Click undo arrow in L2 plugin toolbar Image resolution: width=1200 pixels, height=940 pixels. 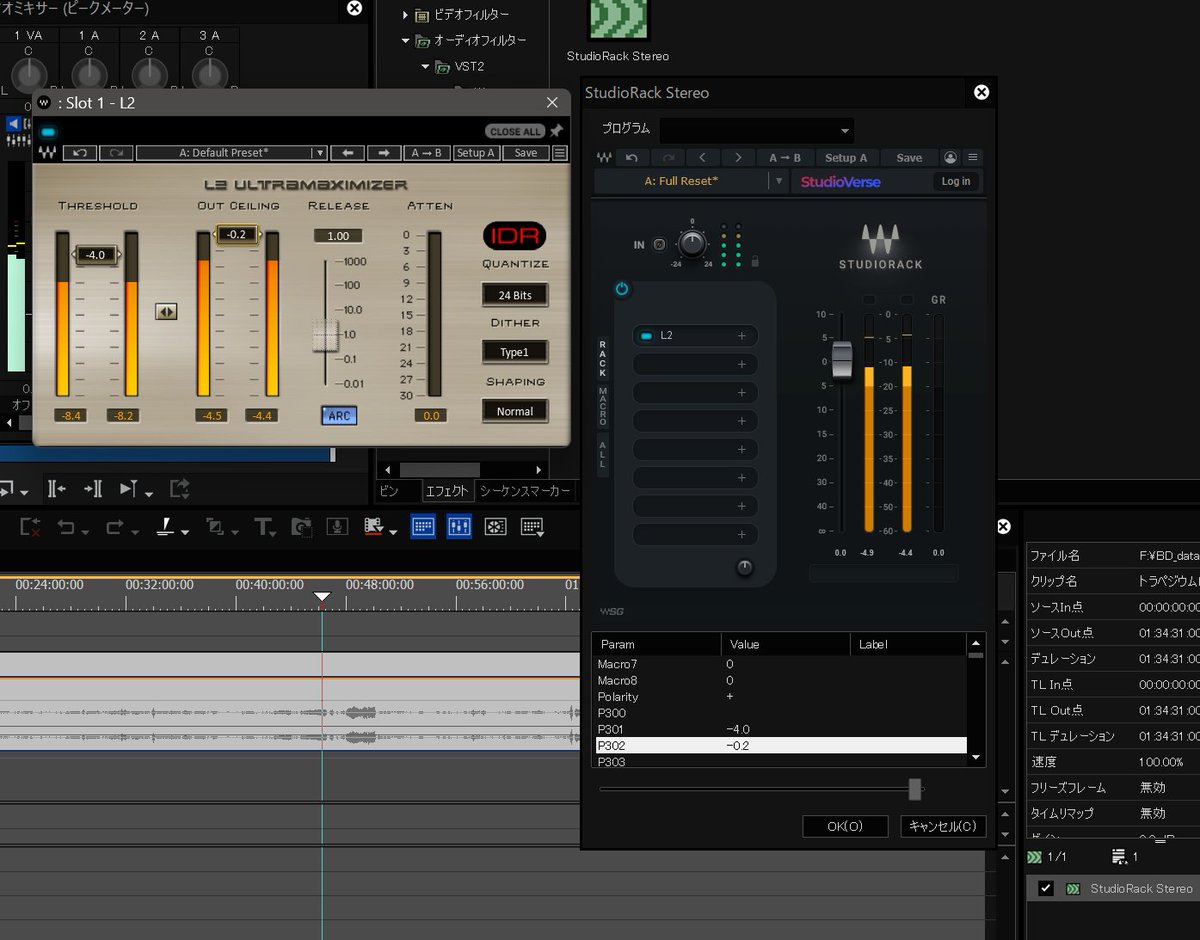coord(79,153)
